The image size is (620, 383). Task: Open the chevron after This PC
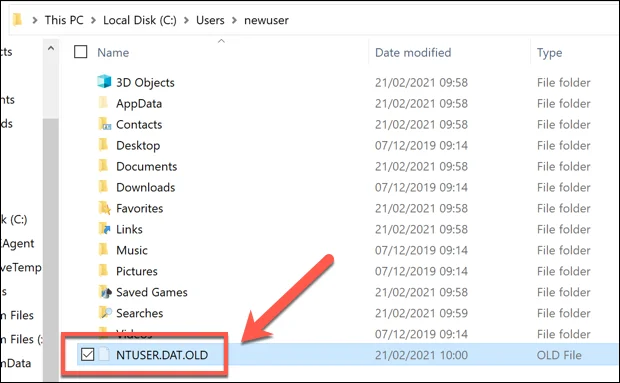93,20
